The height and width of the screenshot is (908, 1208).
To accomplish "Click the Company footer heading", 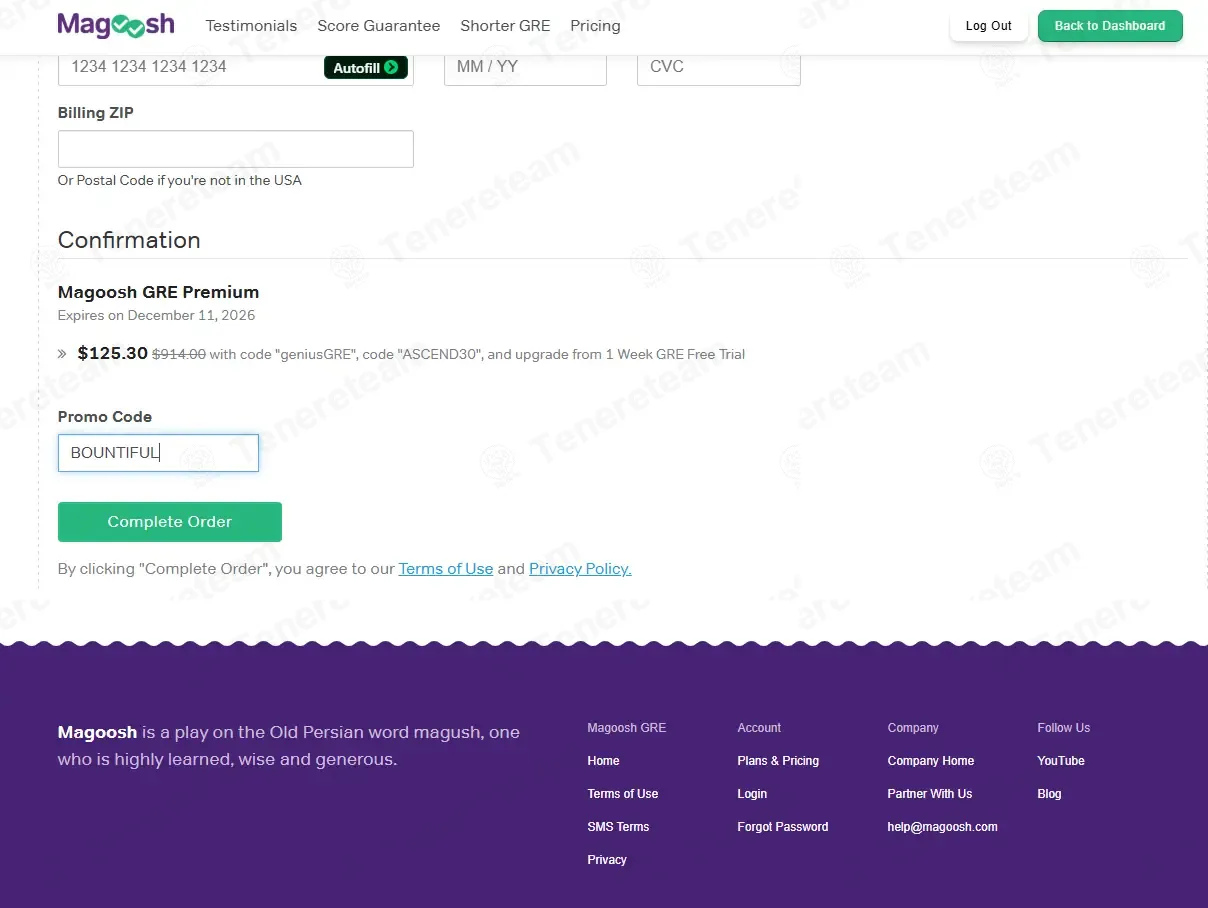I will click(913, 728).
